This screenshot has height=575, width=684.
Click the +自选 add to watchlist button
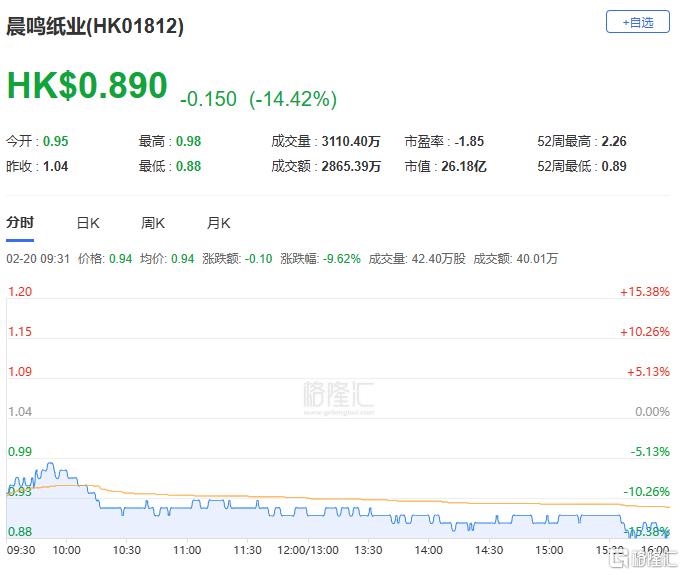(x=637, y=22)
